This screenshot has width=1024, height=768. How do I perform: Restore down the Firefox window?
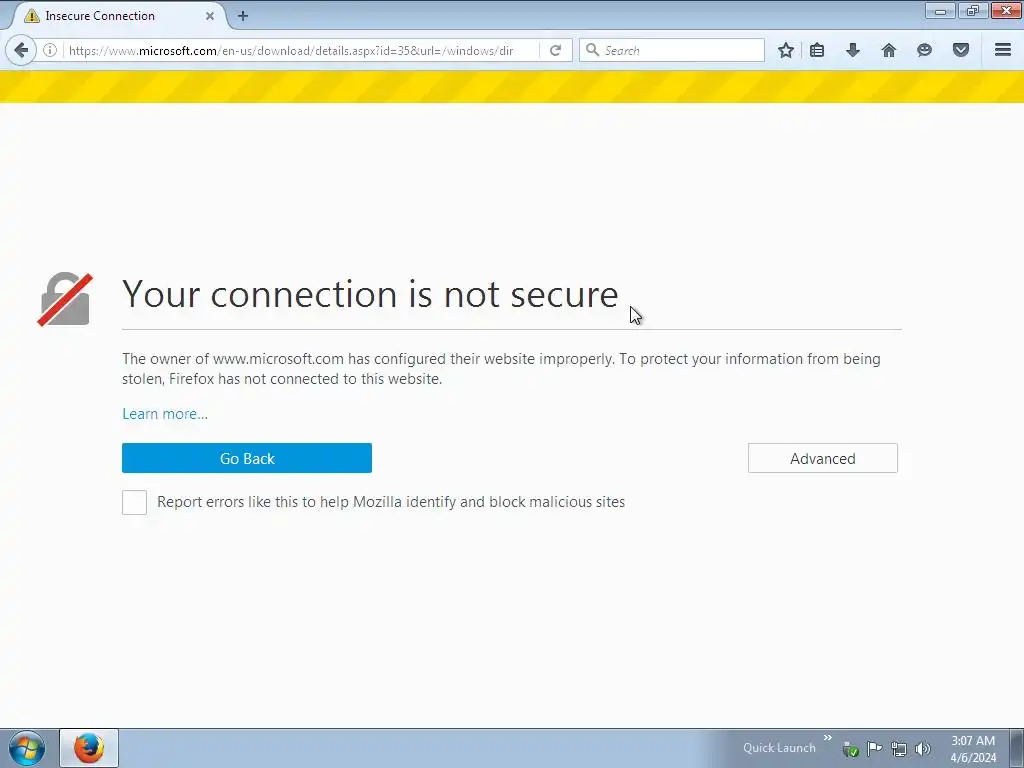point(973,11)
